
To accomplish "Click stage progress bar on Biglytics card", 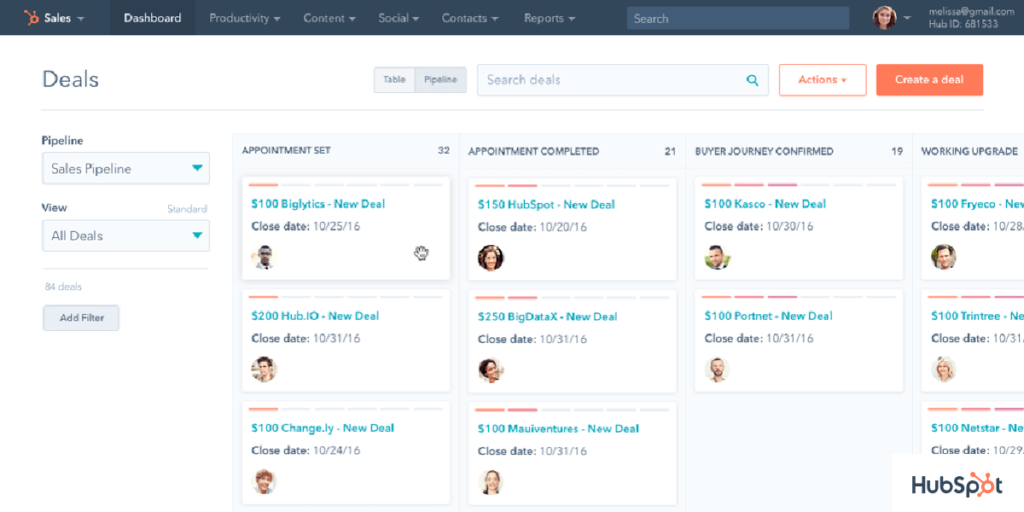I will click(x=346, y=185).
